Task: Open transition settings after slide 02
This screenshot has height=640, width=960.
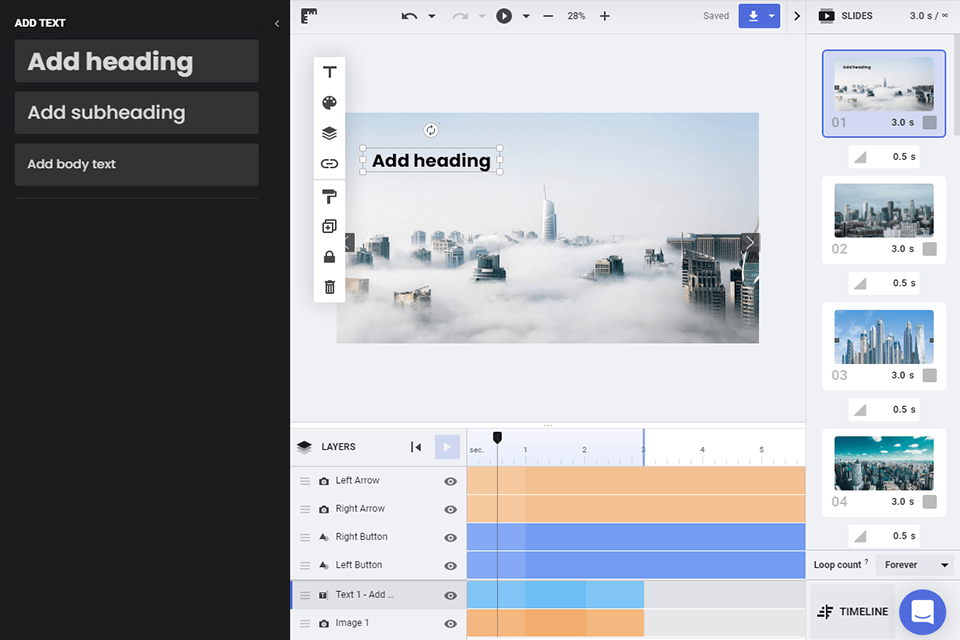Action: [x=883, y=283]
